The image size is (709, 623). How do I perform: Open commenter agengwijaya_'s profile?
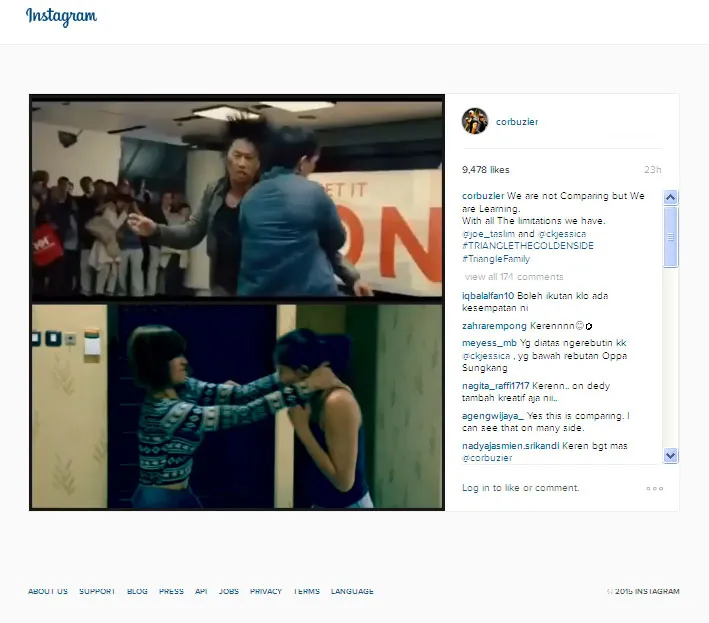(493, 416)
